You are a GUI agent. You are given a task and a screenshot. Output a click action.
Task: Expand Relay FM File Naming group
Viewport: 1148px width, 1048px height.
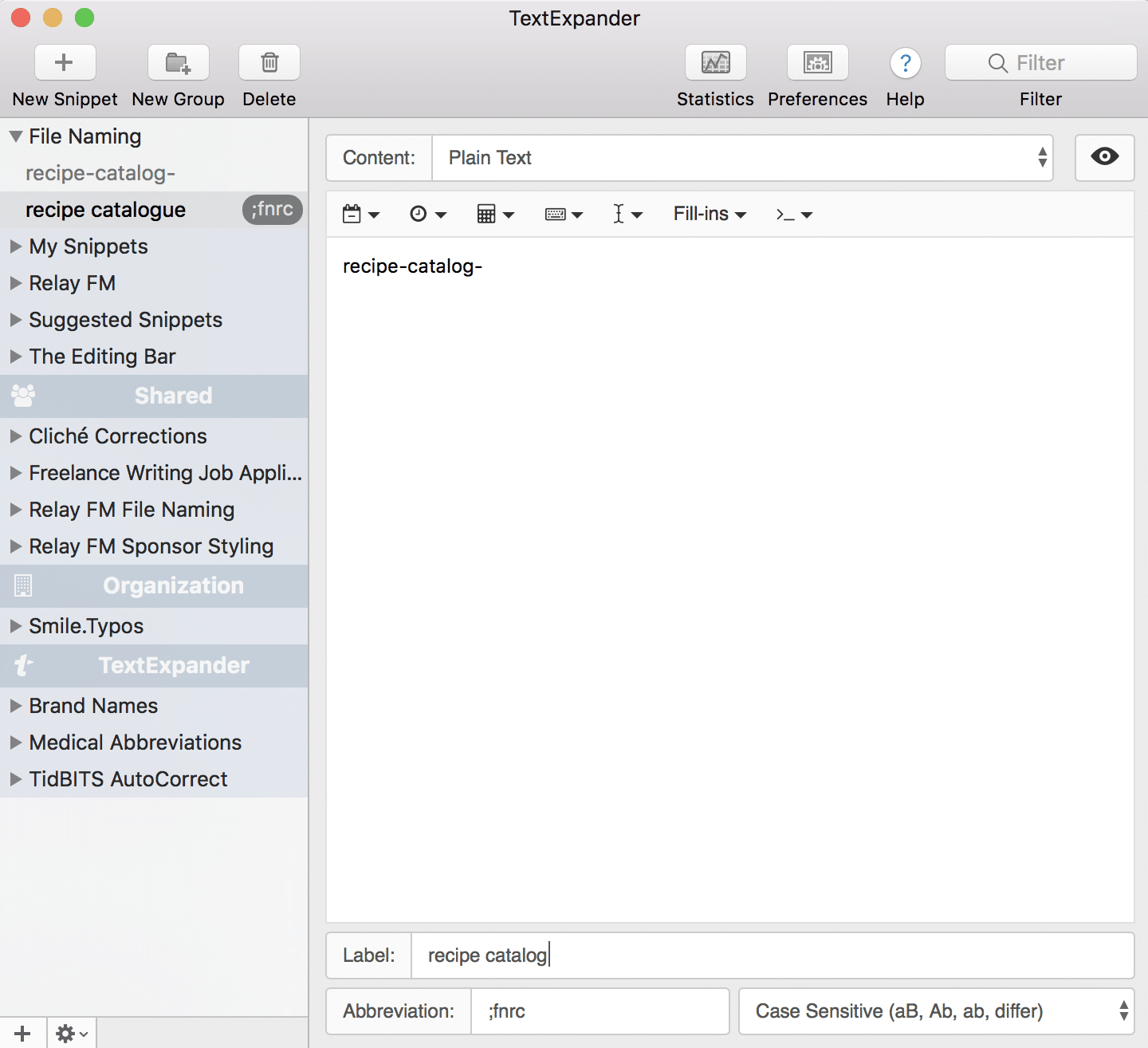pos(15,510)
